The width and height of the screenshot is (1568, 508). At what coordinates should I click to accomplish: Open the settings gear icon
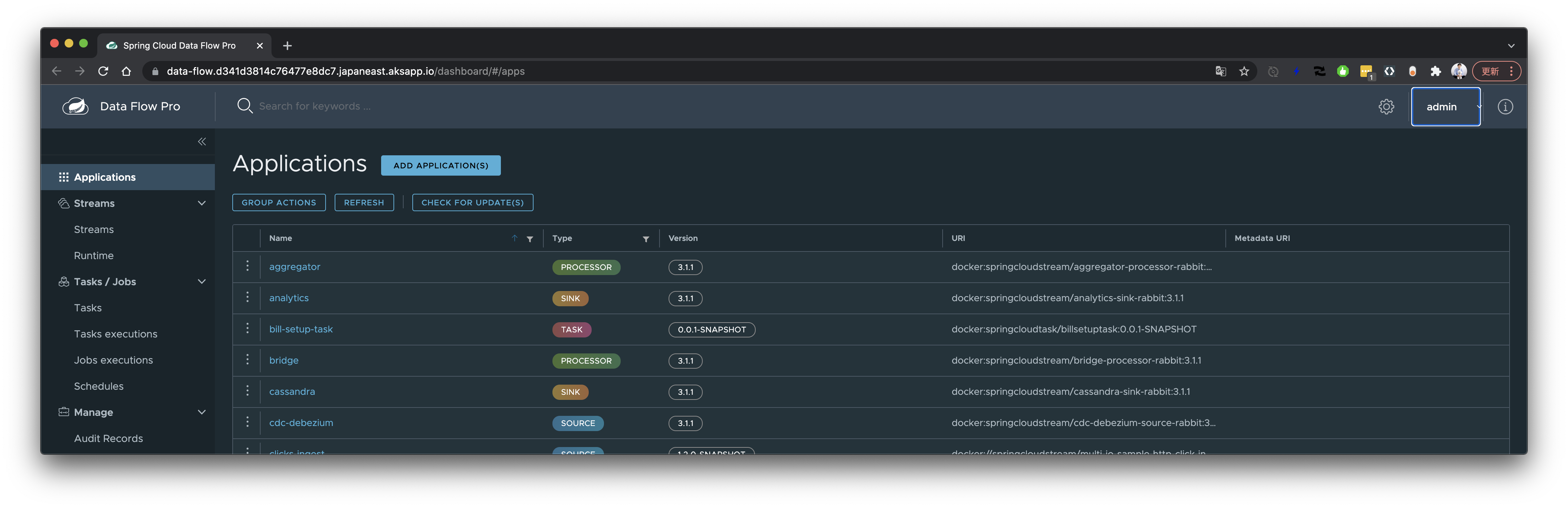tap(1386, 106)
